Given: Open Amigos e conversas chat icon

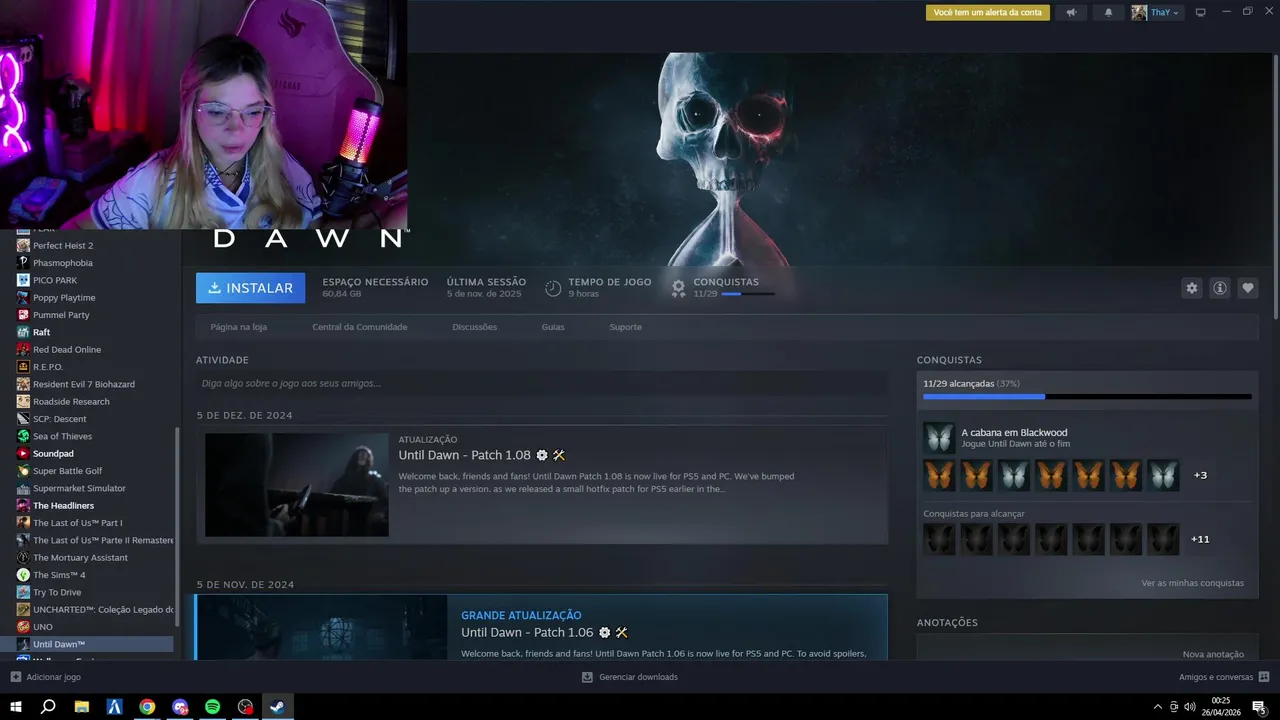Looking at the screenshot, I should [1264, 677].
